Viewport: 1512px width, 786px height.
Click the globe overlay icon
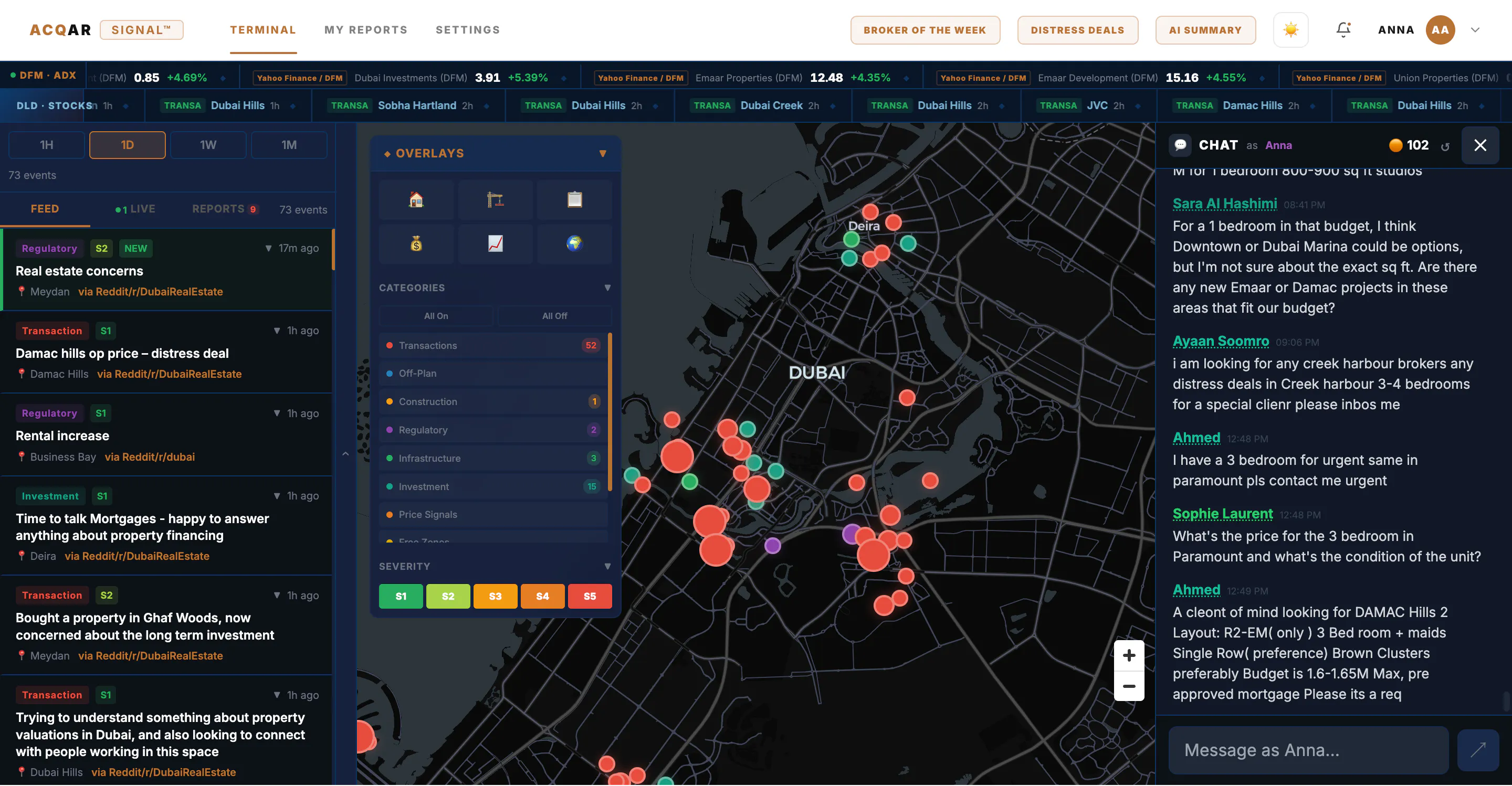click(x=575, y=243)
